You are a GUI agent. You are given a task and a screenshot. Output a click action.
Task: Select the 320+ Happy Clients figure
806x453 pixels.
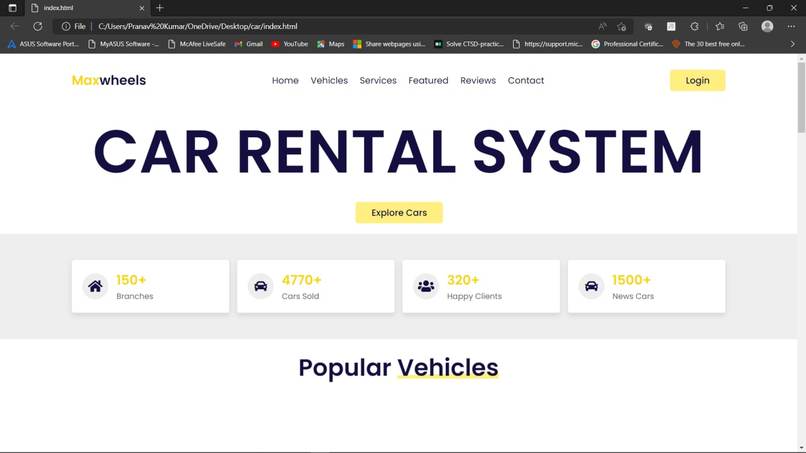coord(463,280)
